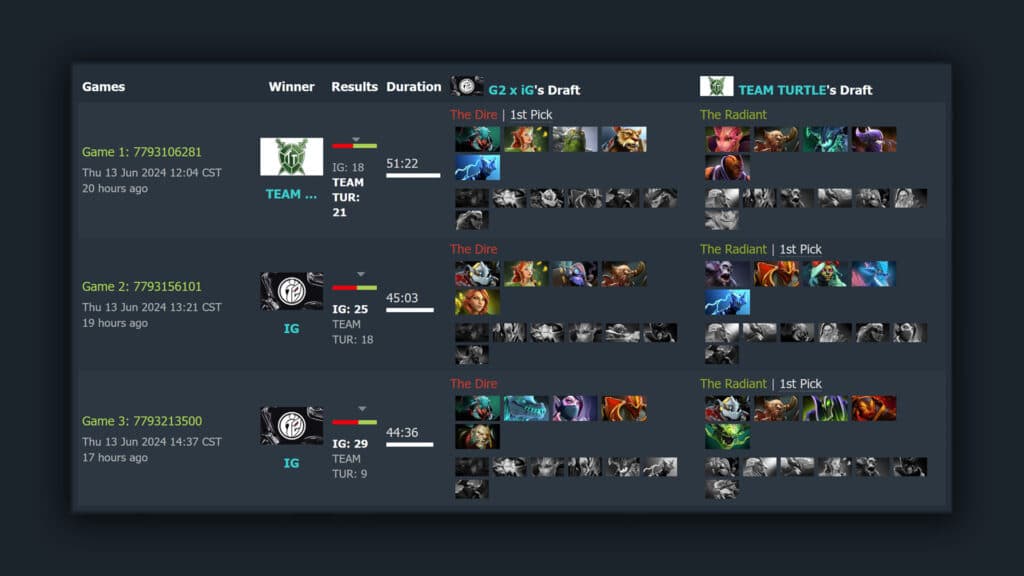Select Enchantress portrait in Game 2 Dire draft
The width and height of the screenshot is (1024, 576).
coord(526,274)
